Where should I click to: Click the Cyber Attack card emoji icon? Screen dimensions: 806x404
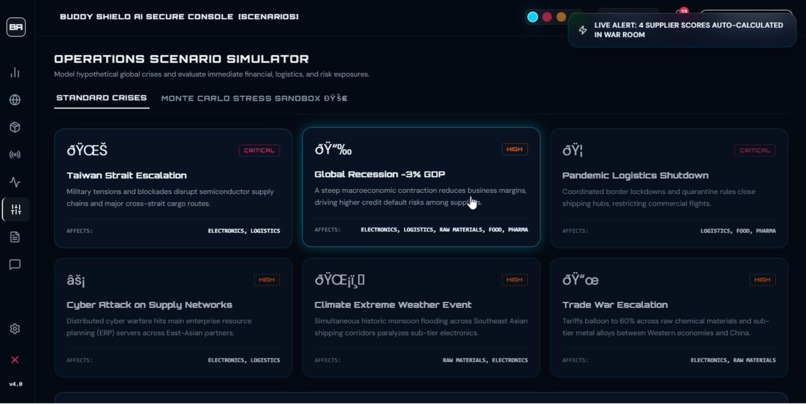[x=76, y=280]
